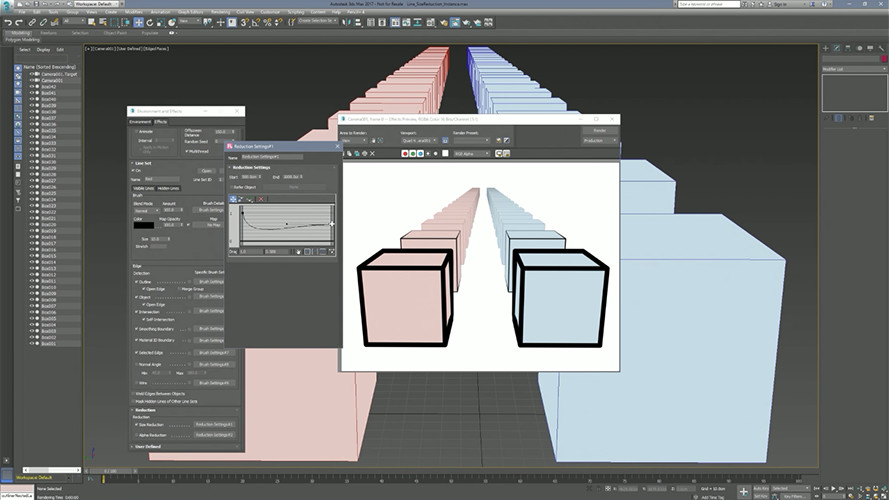Enable the Alpha Reduction checkbox
Image resolution: width=889 pixels, height=500 pixels.
137,435
